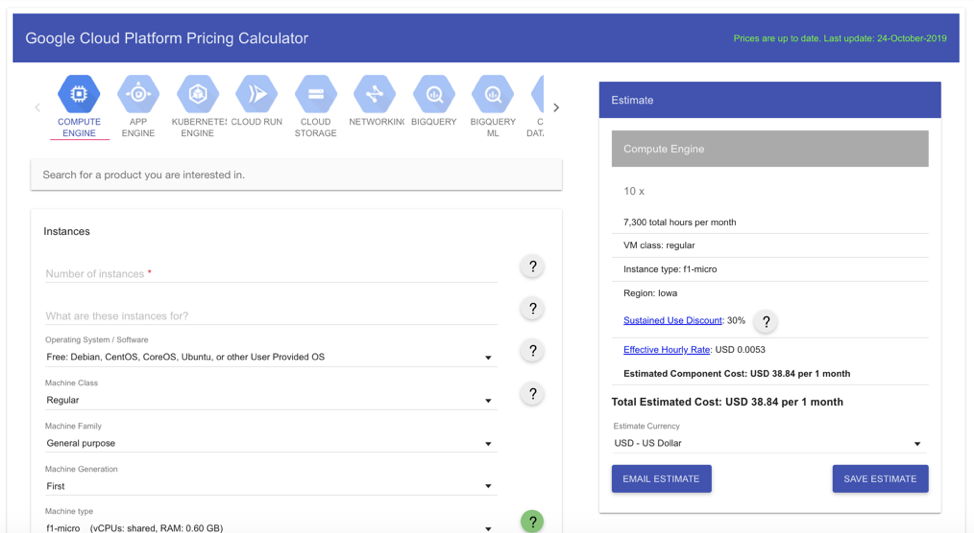
Task: Select the Cloud Run product icon
Action: [x=256, y=95]
